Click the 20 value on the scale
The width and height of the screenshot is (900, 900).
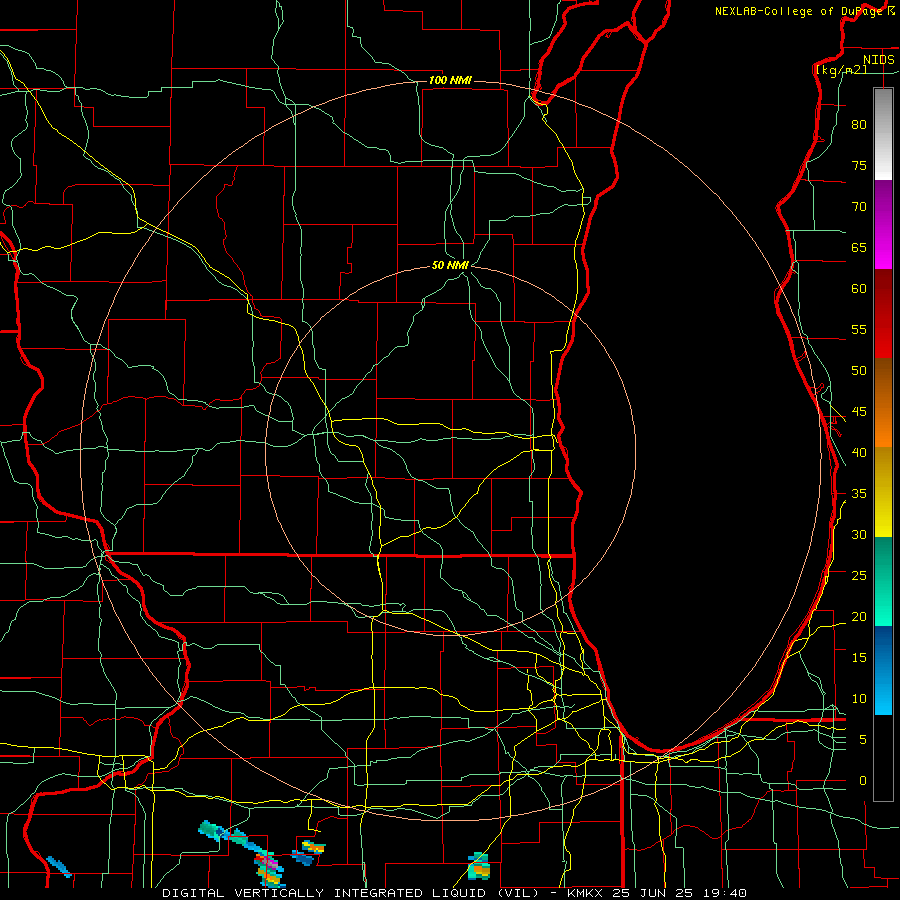point(859,616)
